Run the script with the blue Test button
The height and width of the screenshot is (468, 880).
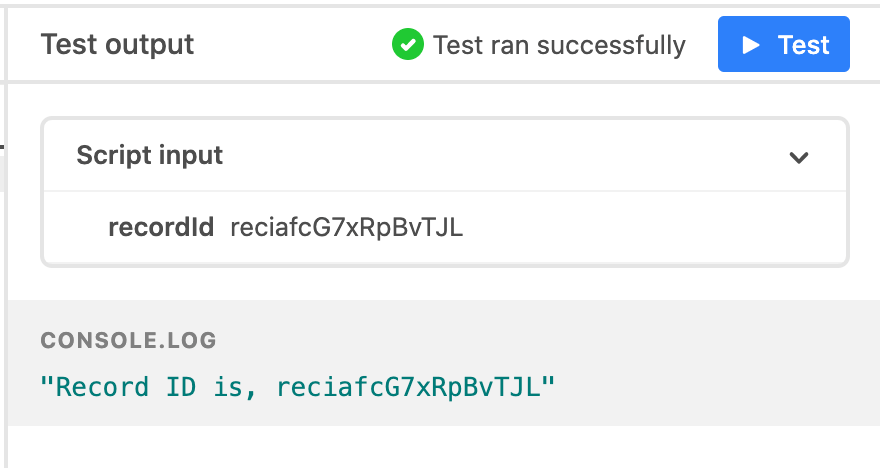[x=783, y=44]
